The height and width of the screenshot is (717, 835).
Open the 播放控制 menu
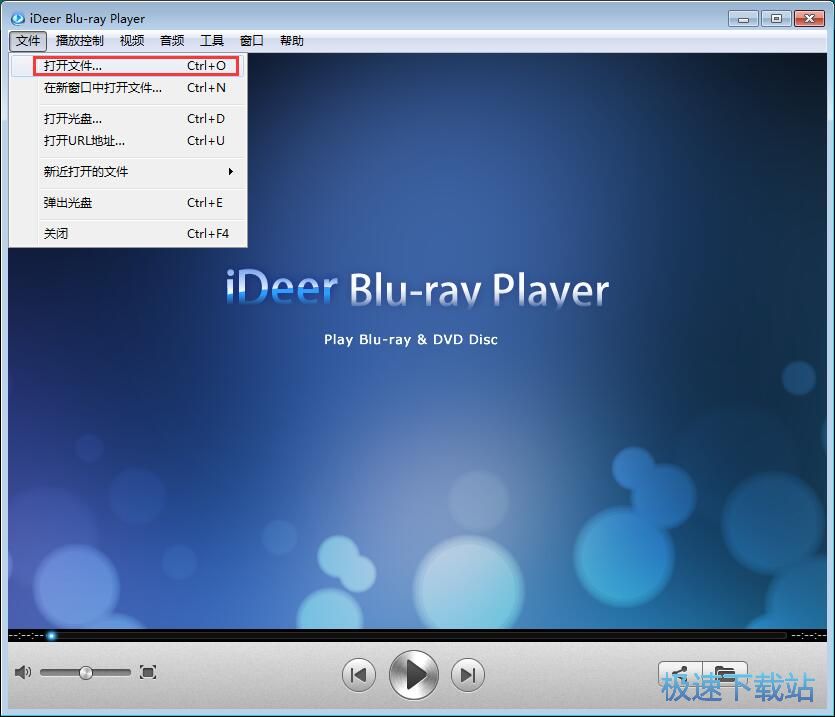click(79, 40)
